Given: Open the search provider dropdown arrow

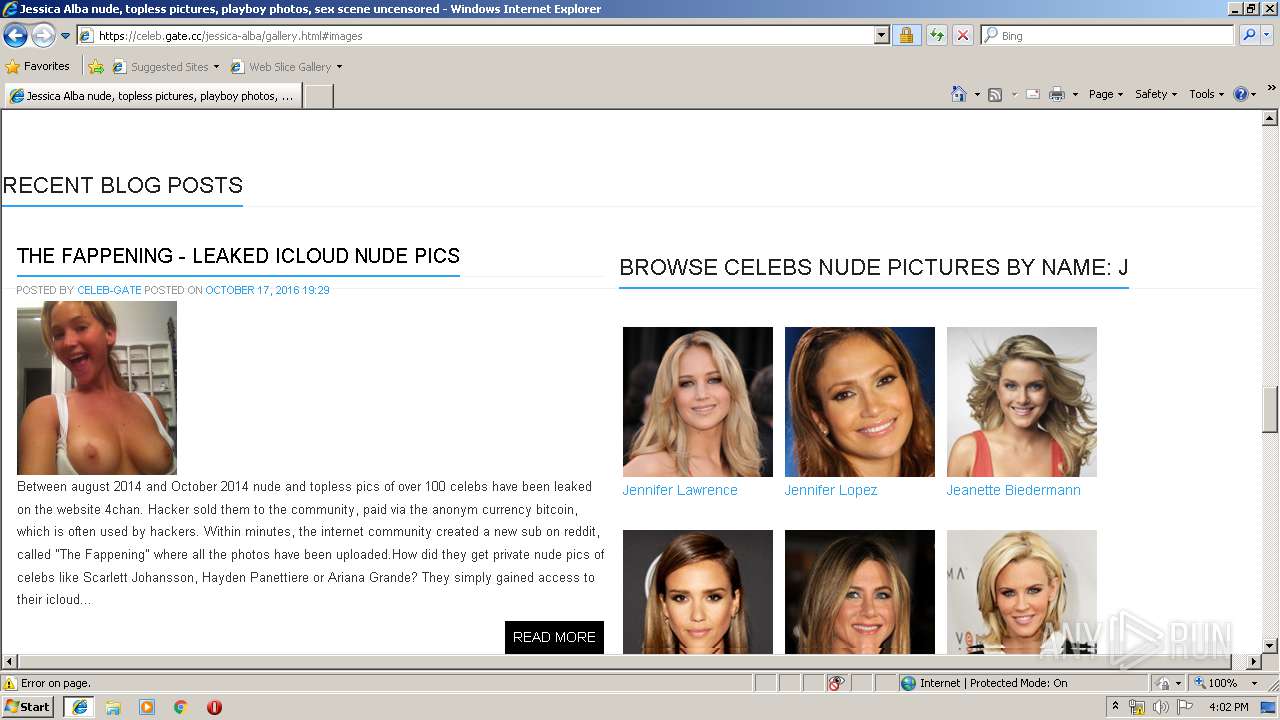Looking at the screenshot, I should pos(1267,35).
